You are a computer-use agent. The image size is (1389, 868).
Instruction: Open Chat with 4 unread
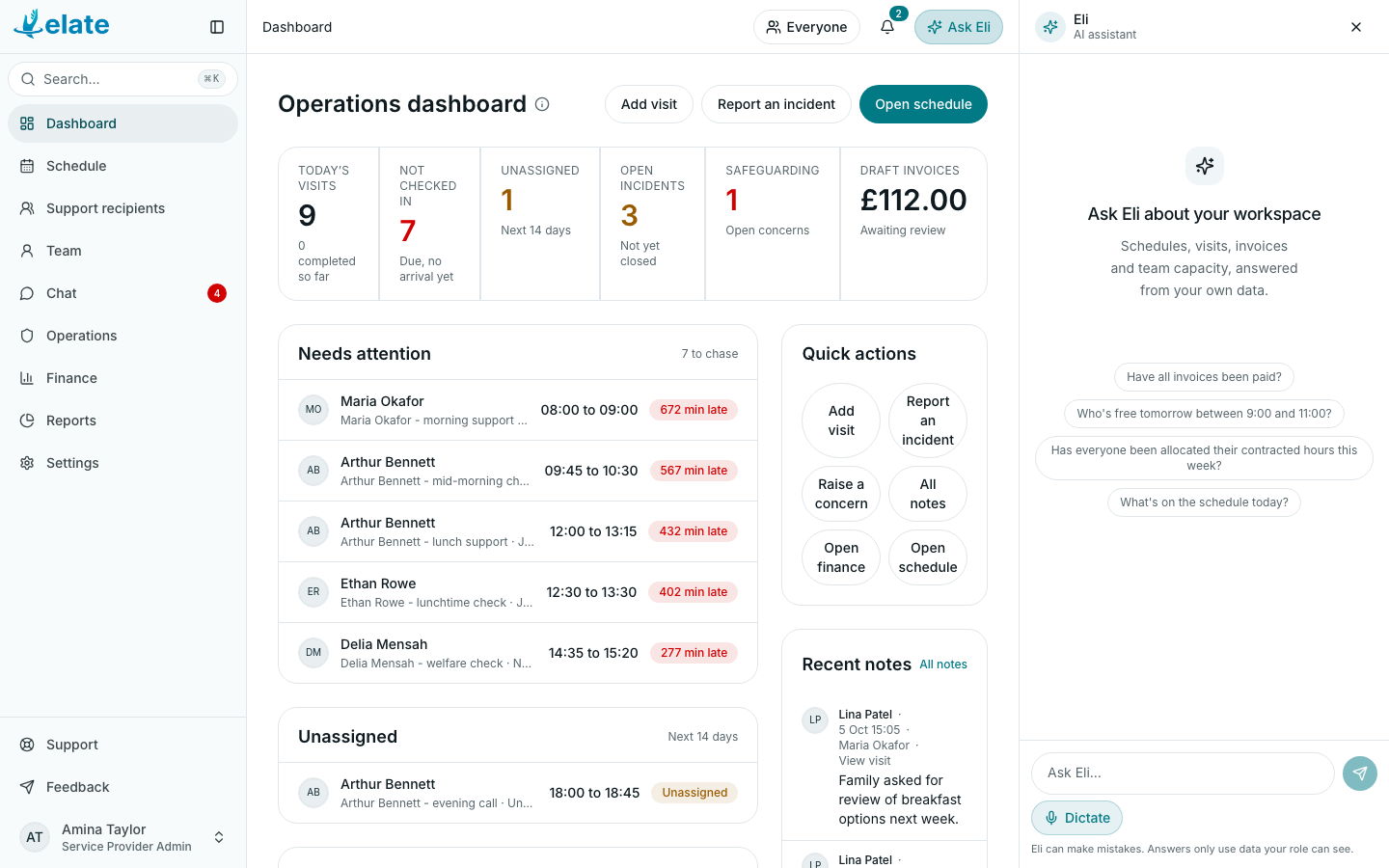coord(123,293)
